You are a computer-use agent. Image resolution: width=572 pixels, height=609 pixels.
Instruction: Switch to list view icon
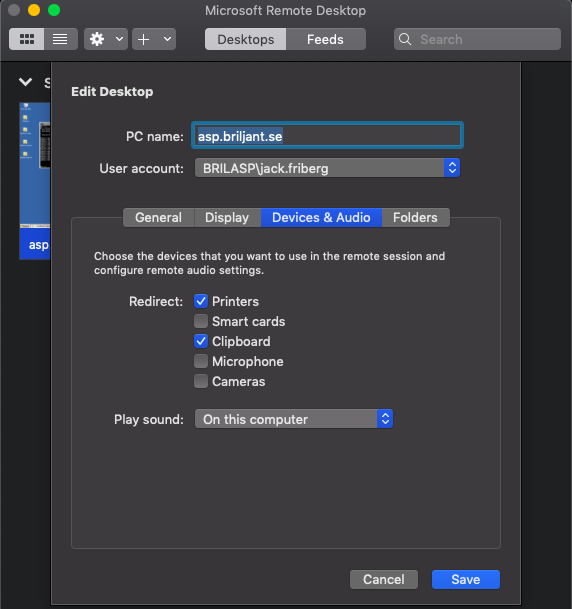pos(60,39)
